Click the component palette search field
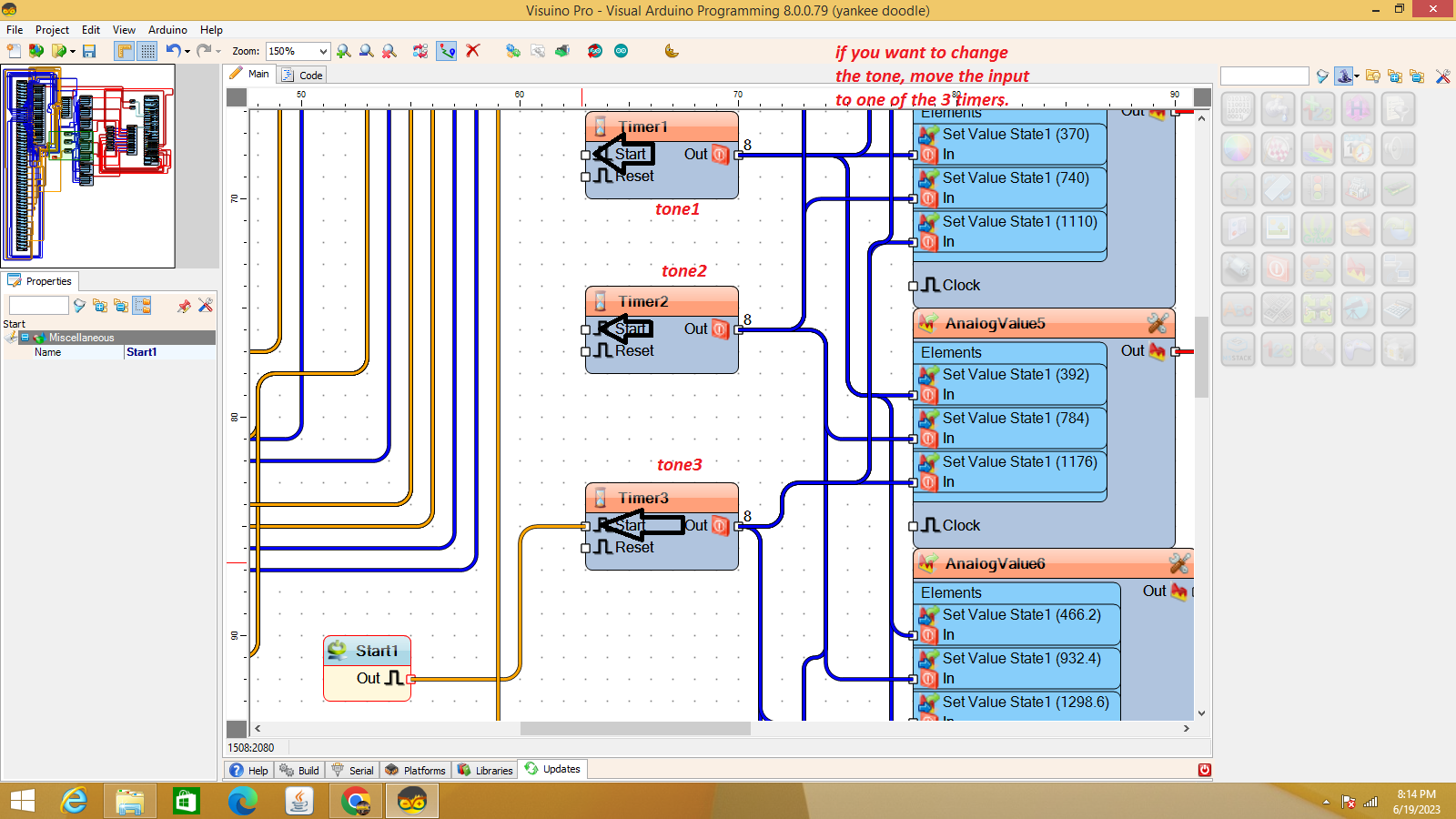1456x819 pixels. tap(1265, 76)
